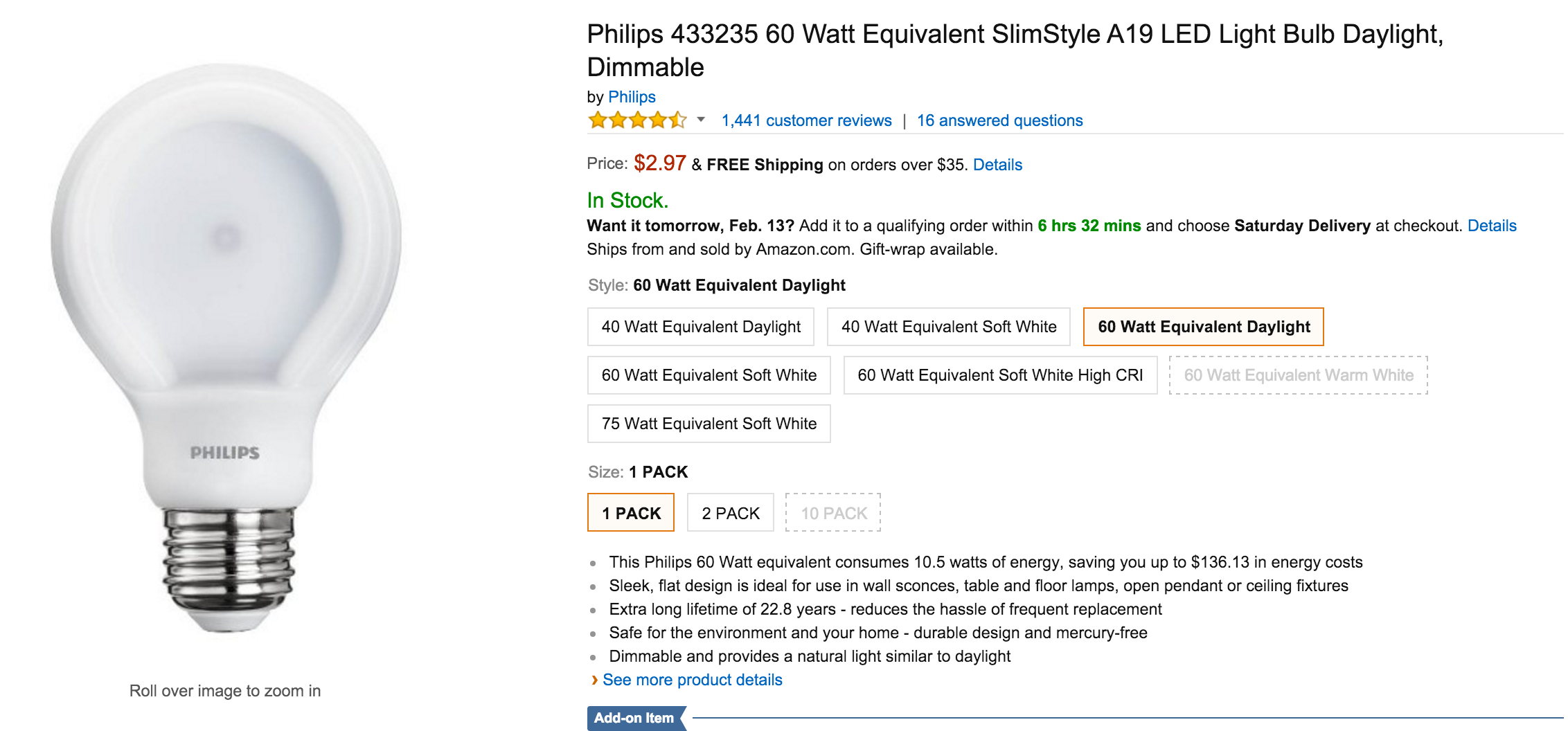Expand the rating breakdown dropdown arrow
Image resolution: width=1568 pixels, height=731 pixels.
point(701,120)
